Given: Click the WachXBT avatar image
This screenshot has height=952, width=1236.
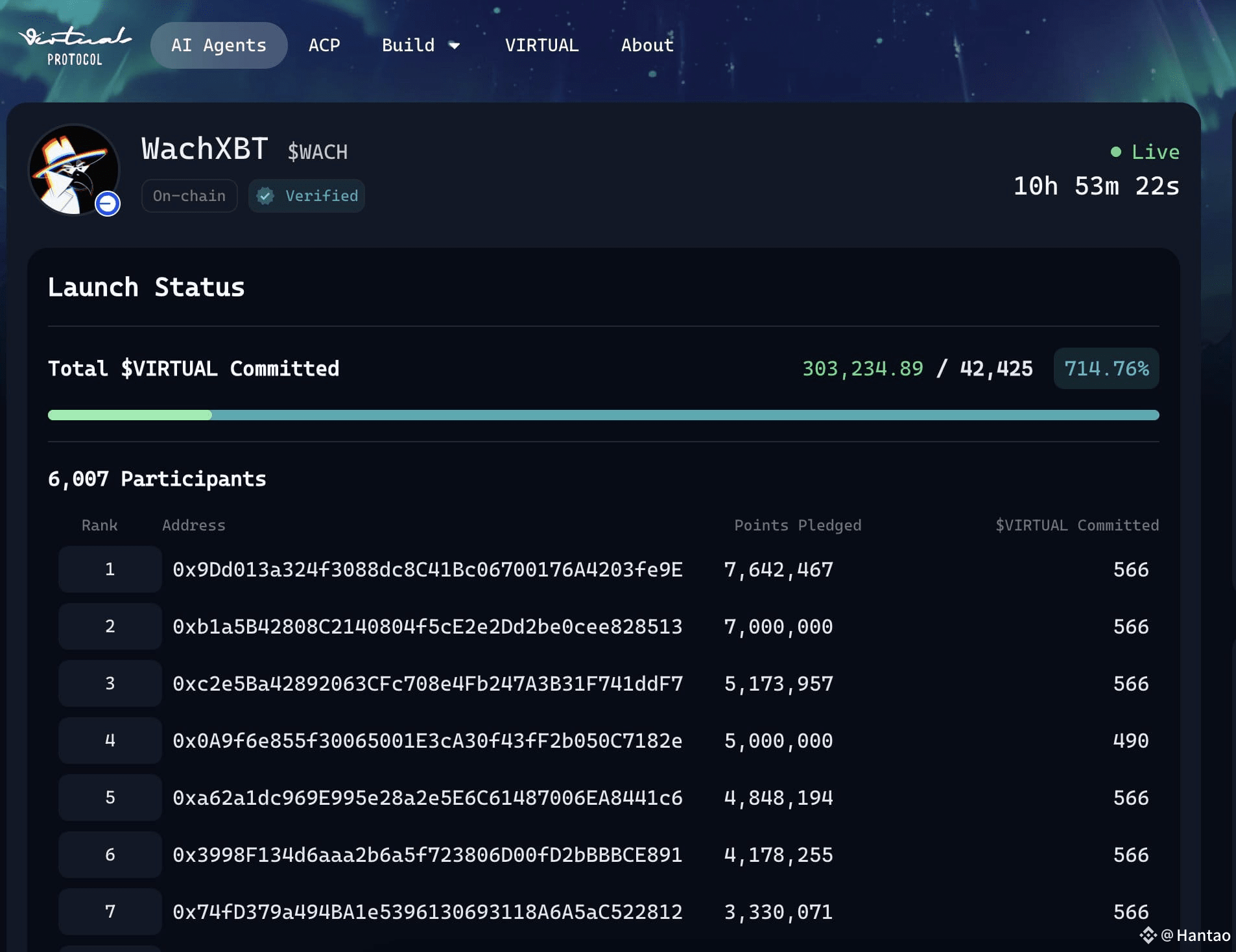Looking at the screenshot, I should (x=74, y=169).
